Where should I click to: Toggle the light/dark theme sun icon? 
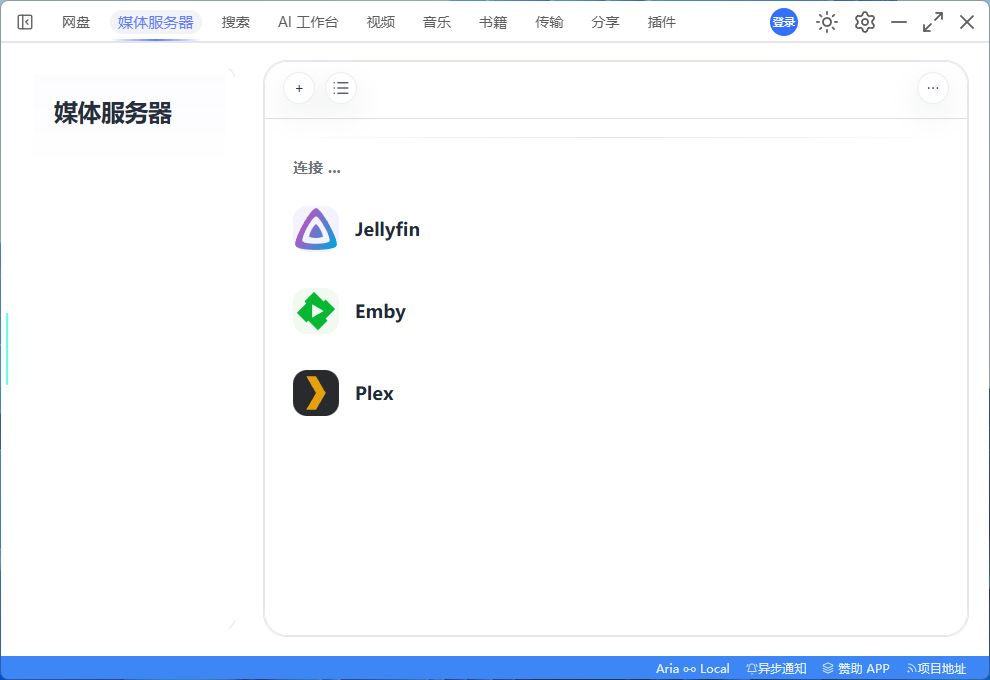coord(826,22)
